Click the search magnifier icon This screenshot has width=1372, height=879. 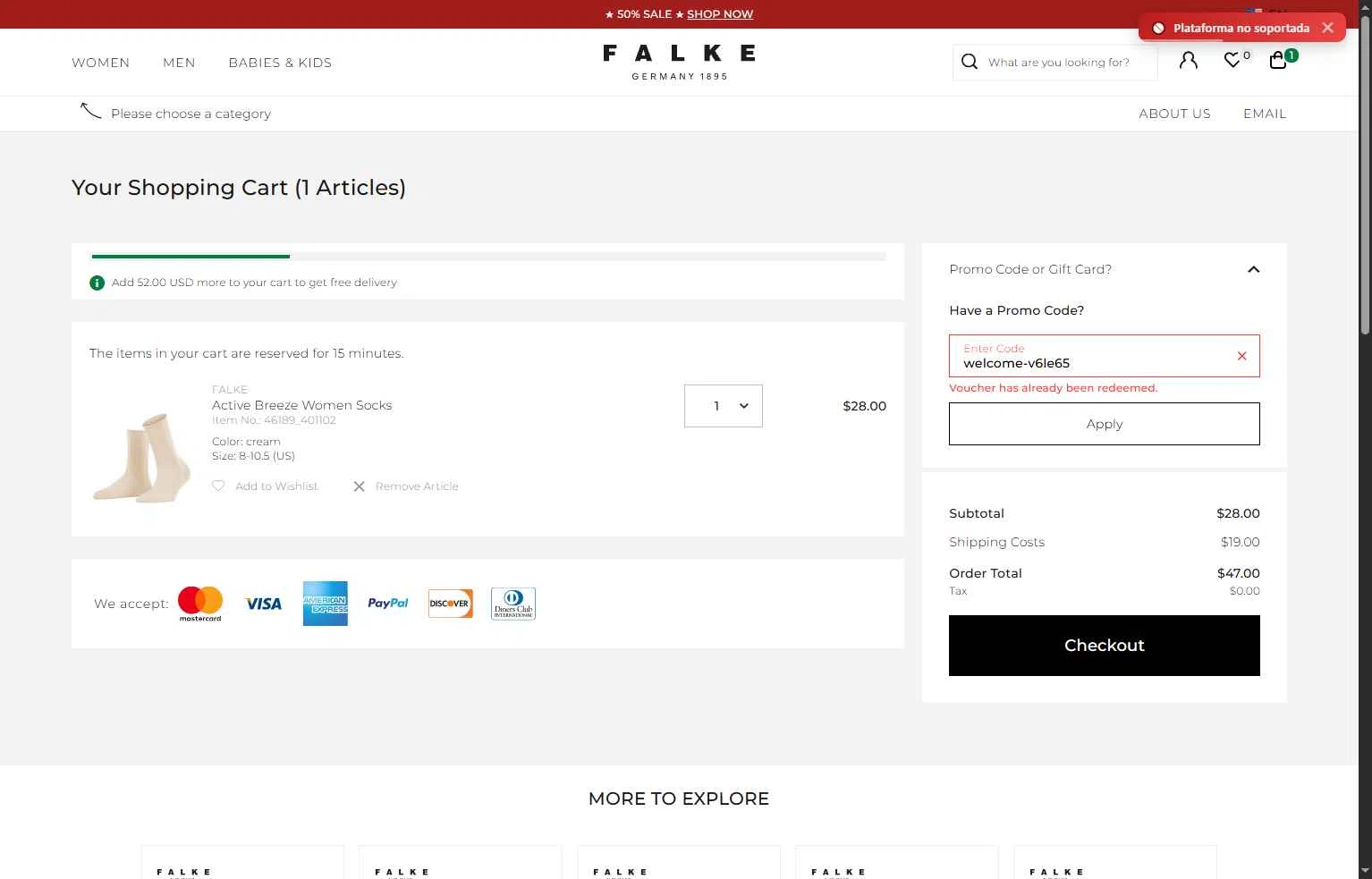coord(970,62)
